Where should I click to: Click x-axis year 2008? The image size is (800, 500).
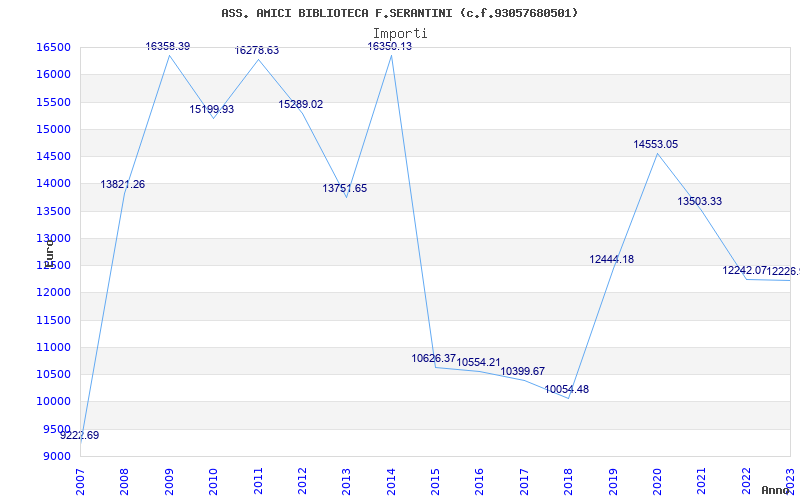[124, 481]
